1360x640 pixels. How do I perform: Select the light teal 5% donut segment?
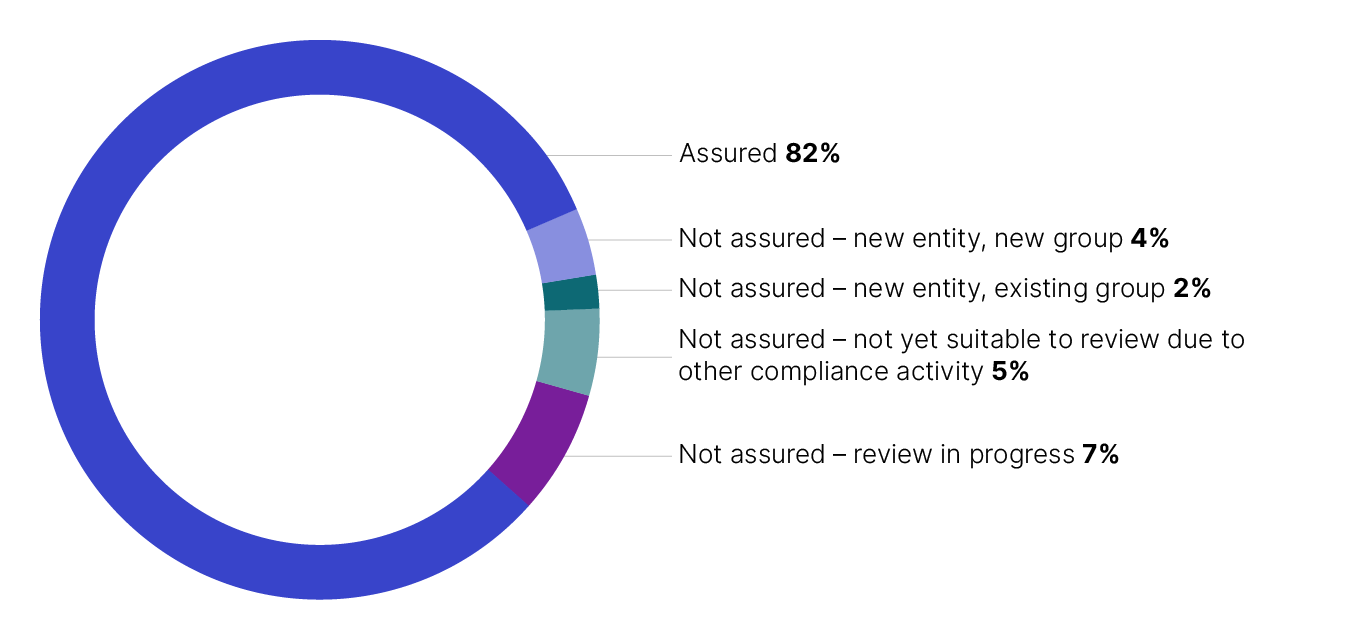[568, 350]
